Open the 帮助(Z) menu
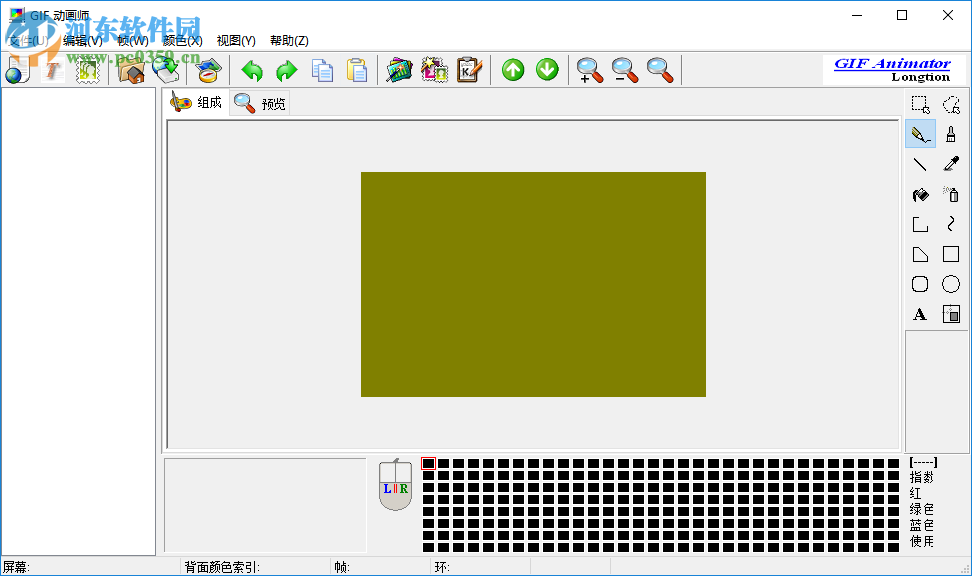Screen dimensions: 972x576 pos(289,41)
